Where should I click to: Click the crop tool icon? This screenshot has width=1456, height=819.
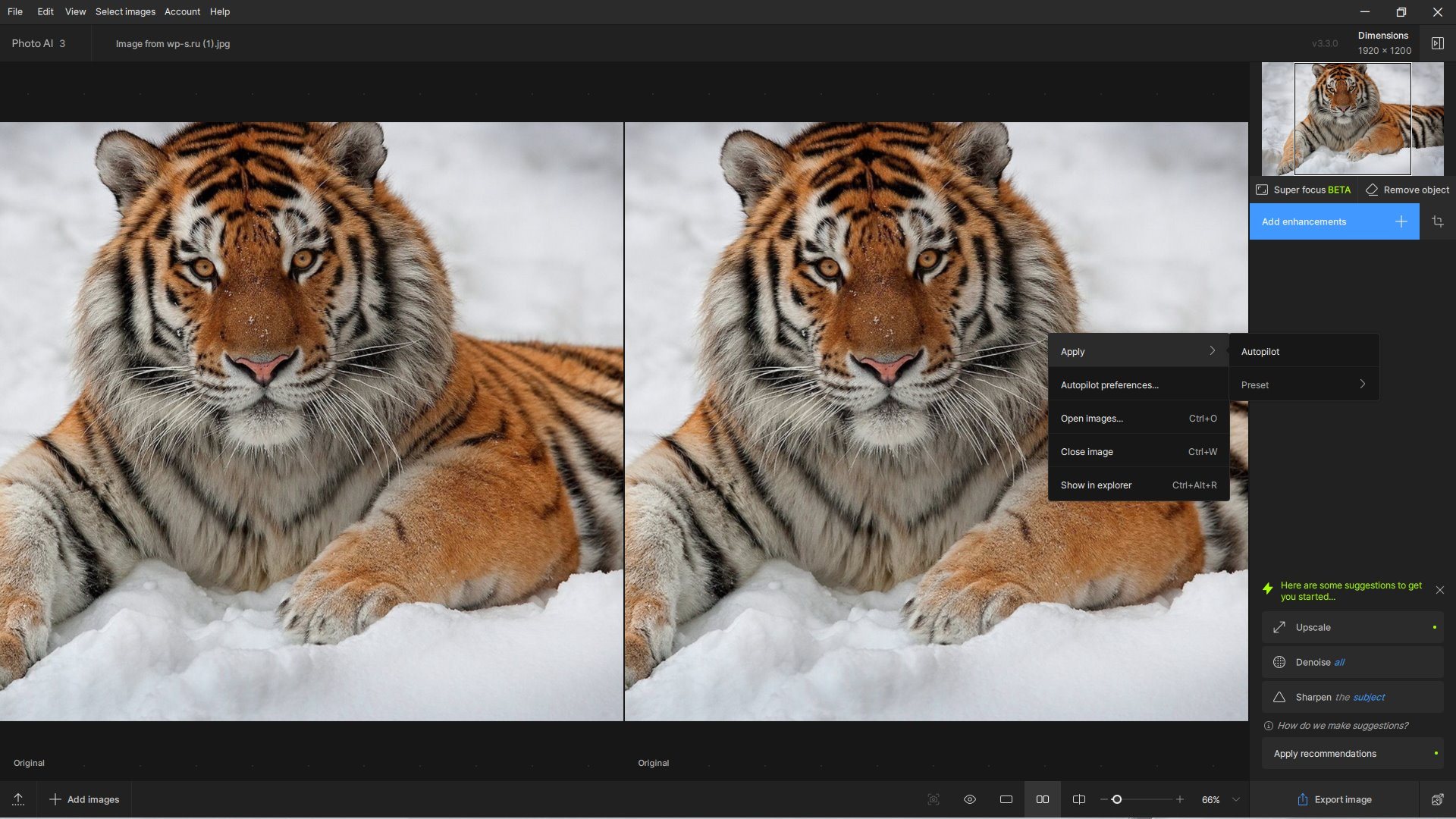tap(1437, 221)
